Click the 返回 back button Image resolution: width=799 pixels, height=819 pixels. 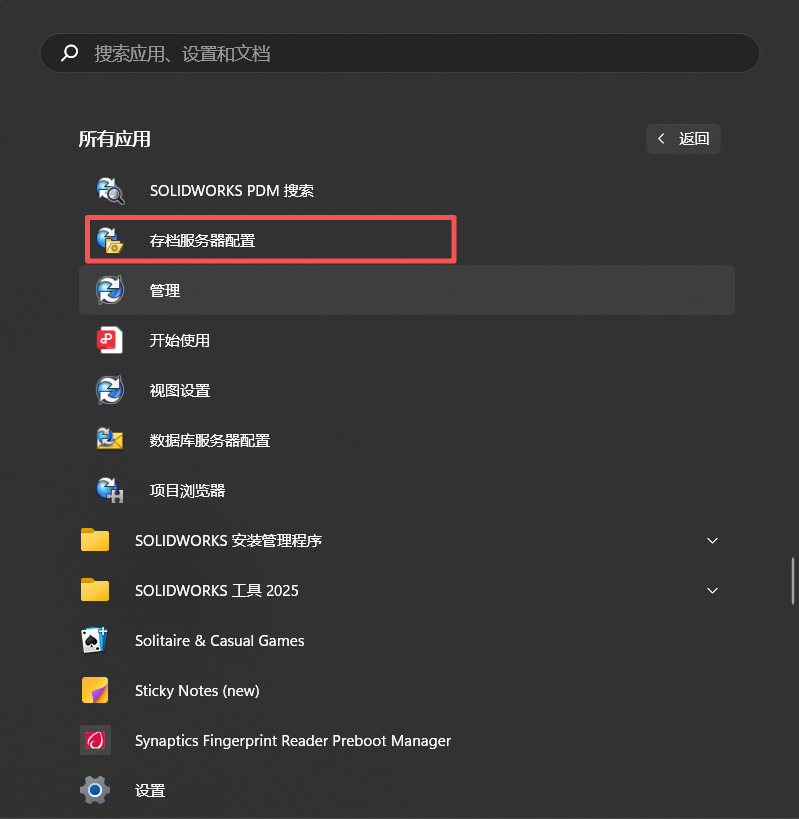(x=683, y=139)
